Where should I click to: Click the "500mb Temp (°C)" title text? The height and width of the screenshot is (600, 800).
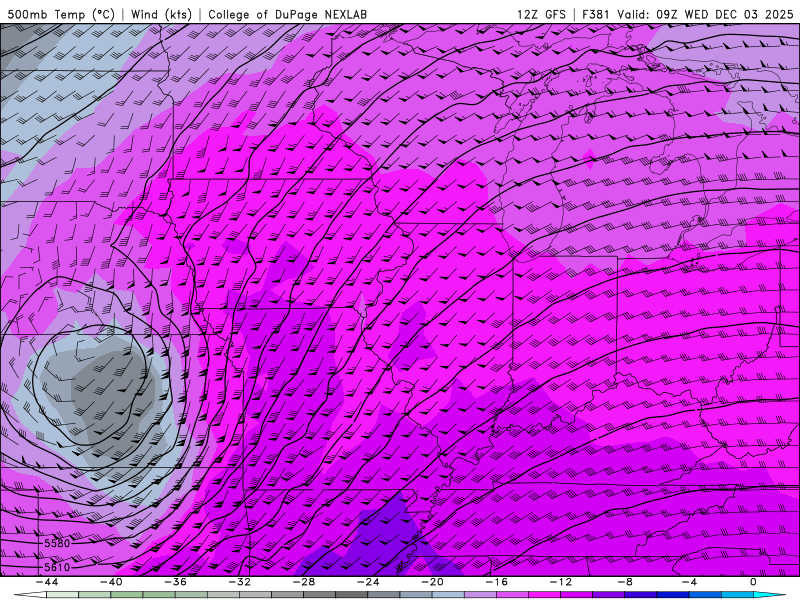pyautogui.click(x=61, y=14)
